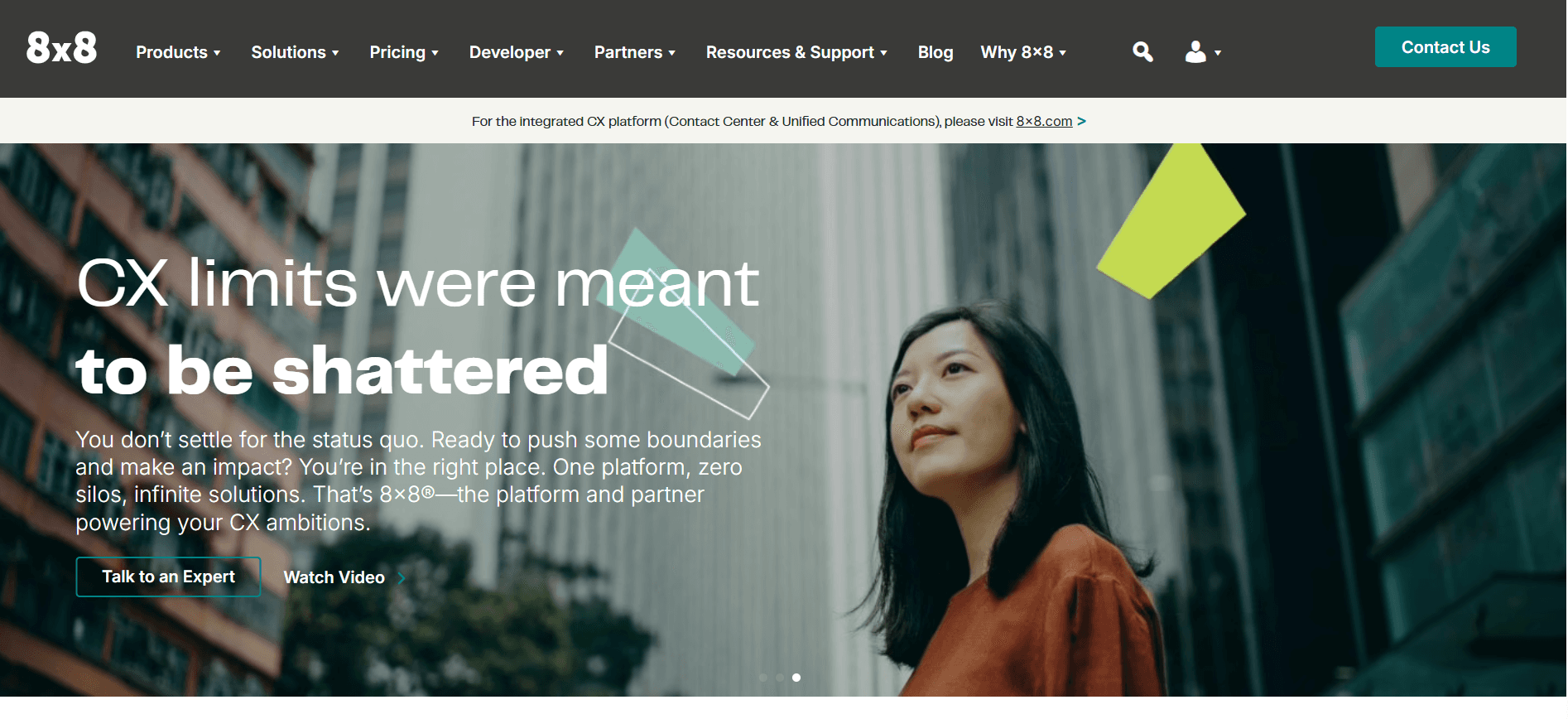The image size is (1568, 719).
Task: Open the Pricing dropdown
Action: [x=404, y=52]
